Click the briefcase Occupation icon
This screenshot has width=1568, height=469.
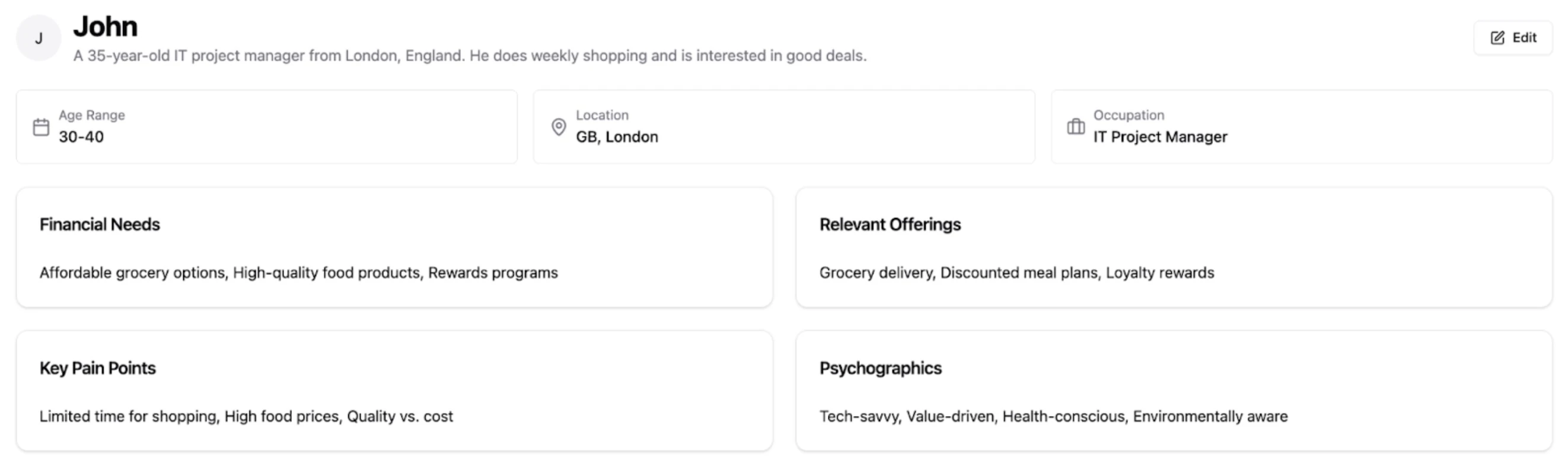pyautogui.click(x=1076, y=126)
